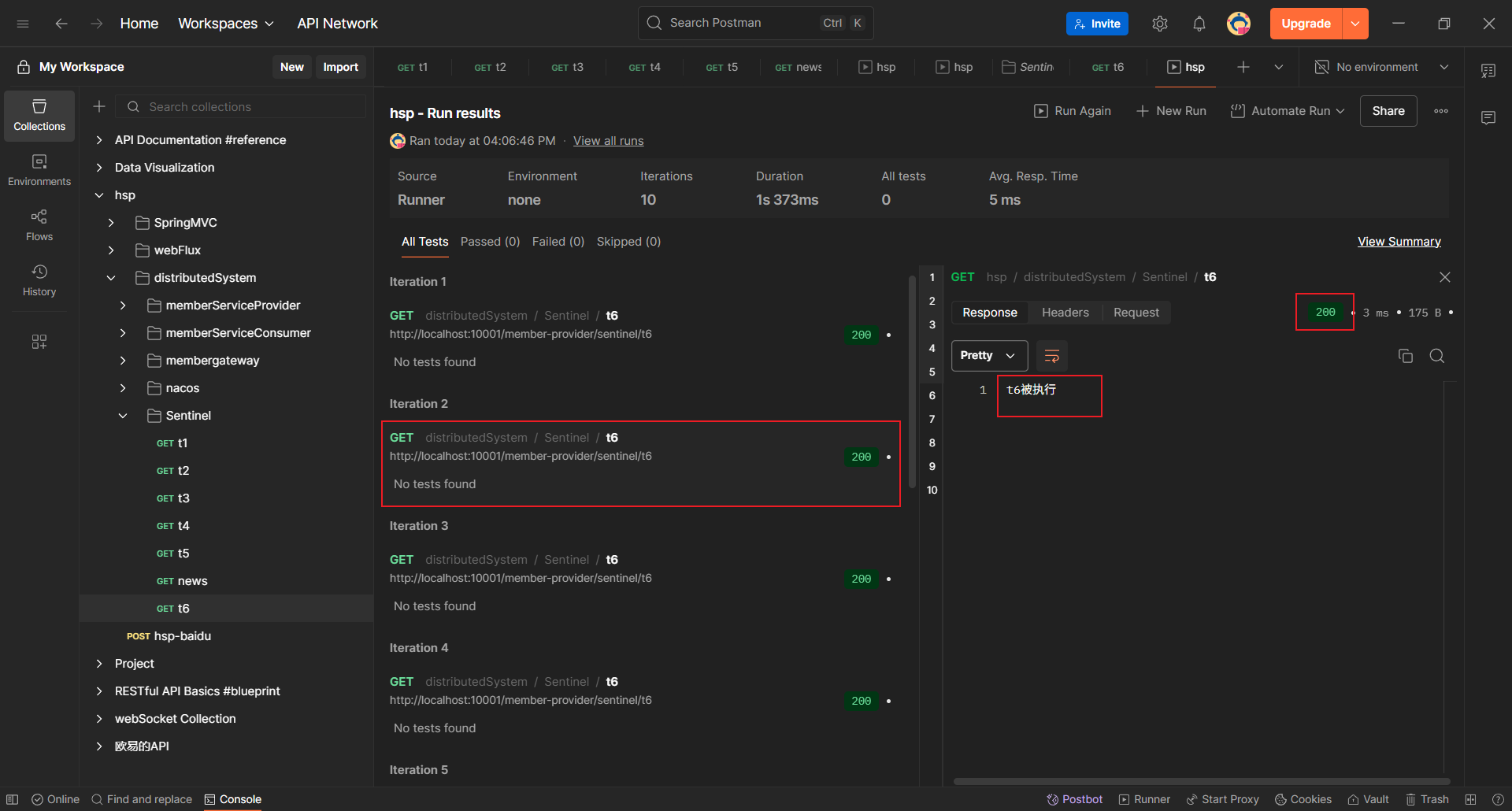Close the response details pane

(1444, 277)
